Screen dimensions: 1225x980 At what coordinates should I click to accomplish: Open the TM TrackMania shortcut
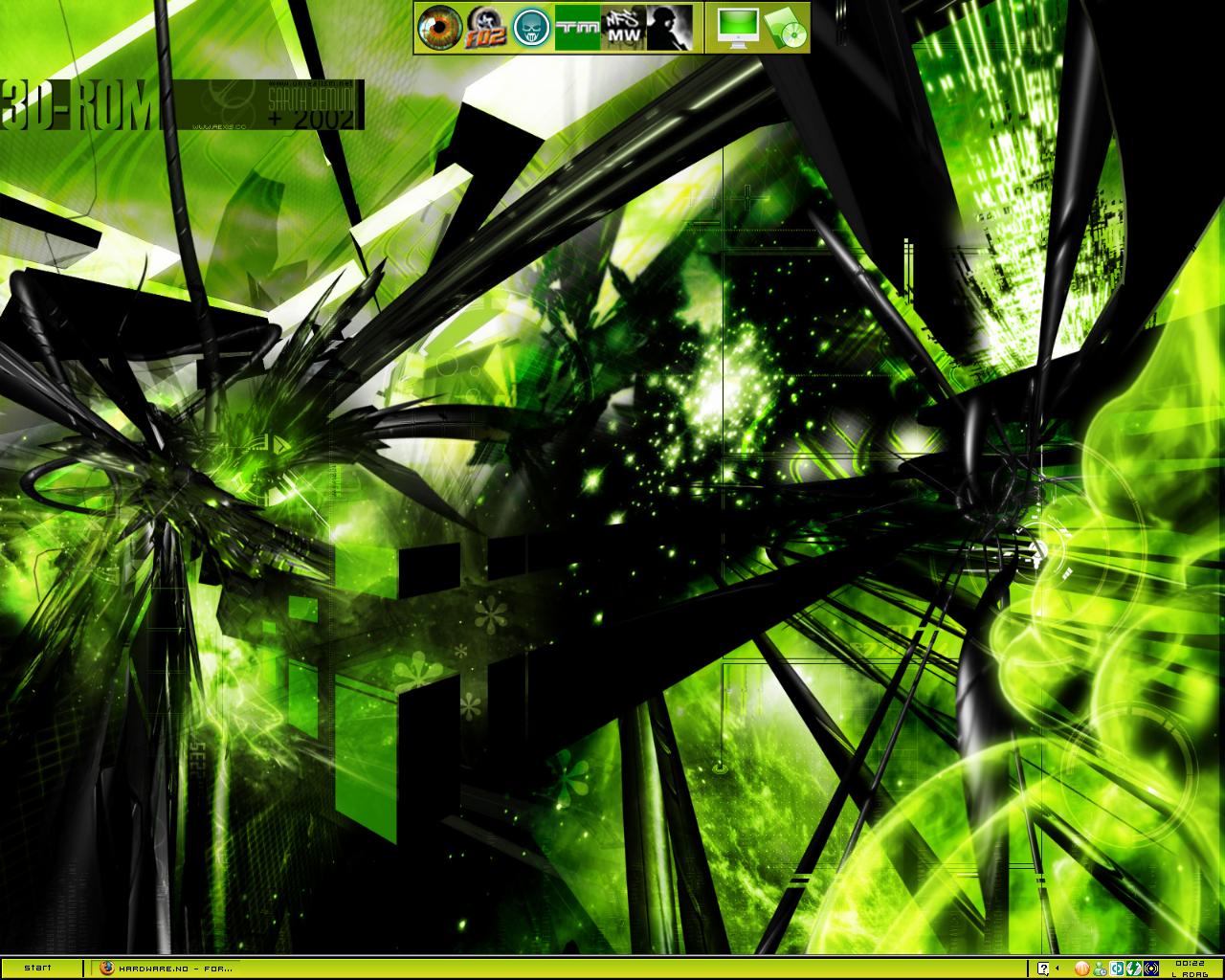point(577,28)
